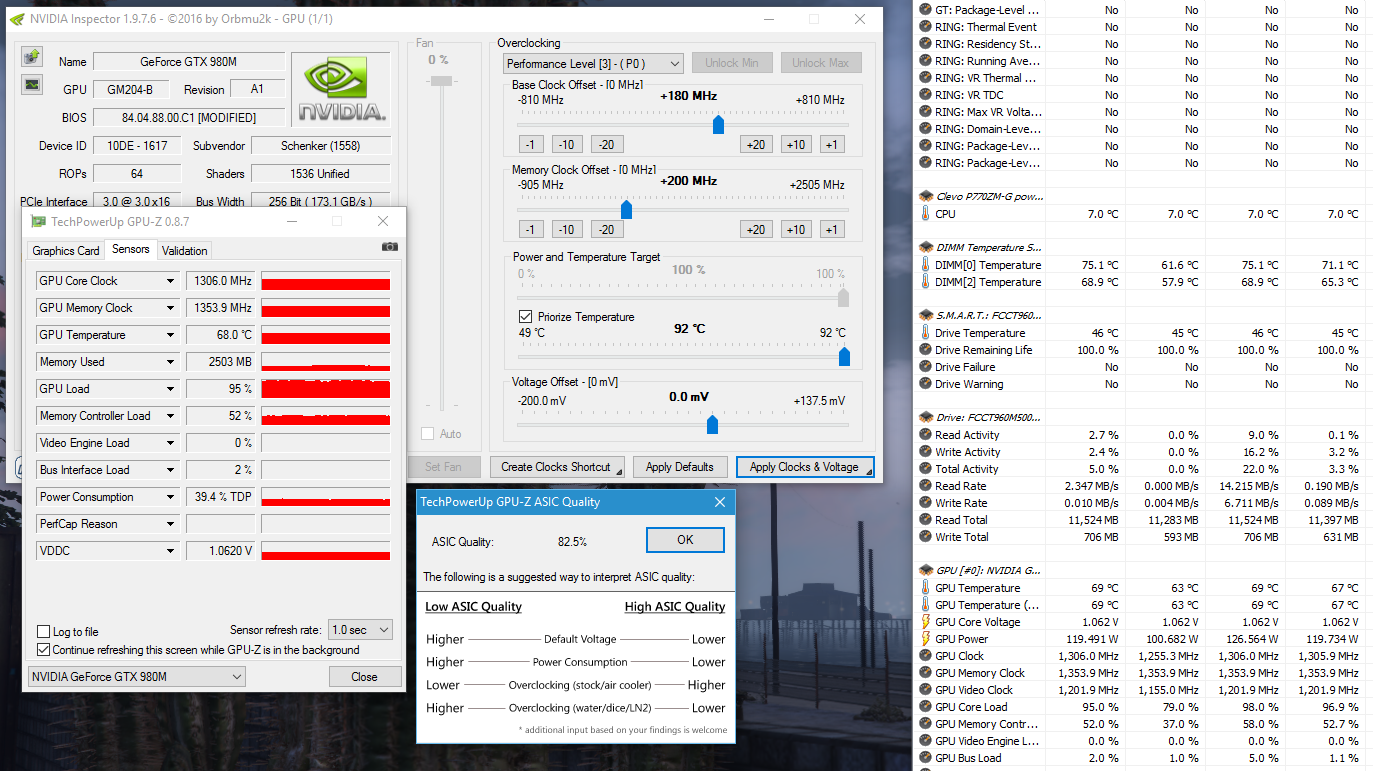Click the Apply Defaults button
This screenshot has height=771, width=1373.
680,467
